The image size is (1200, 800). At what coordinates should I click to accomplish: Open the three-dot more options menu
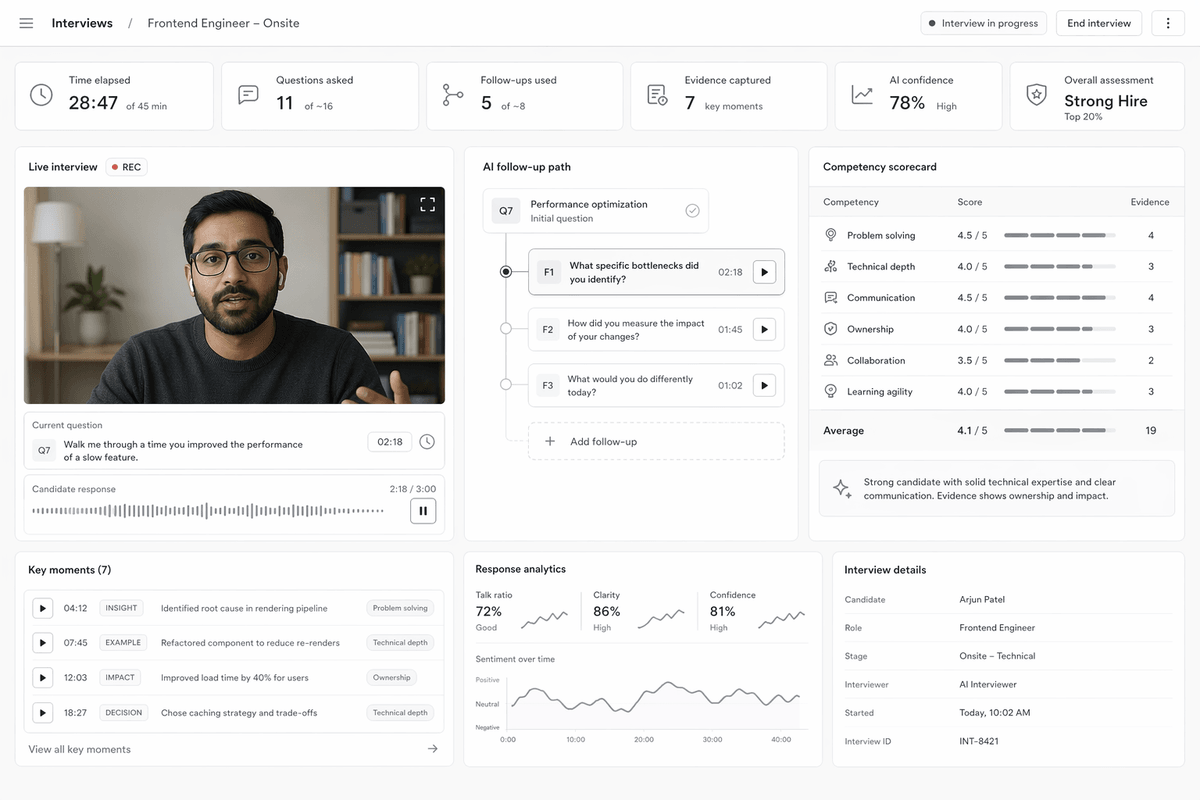click(x=1168, y=23)
